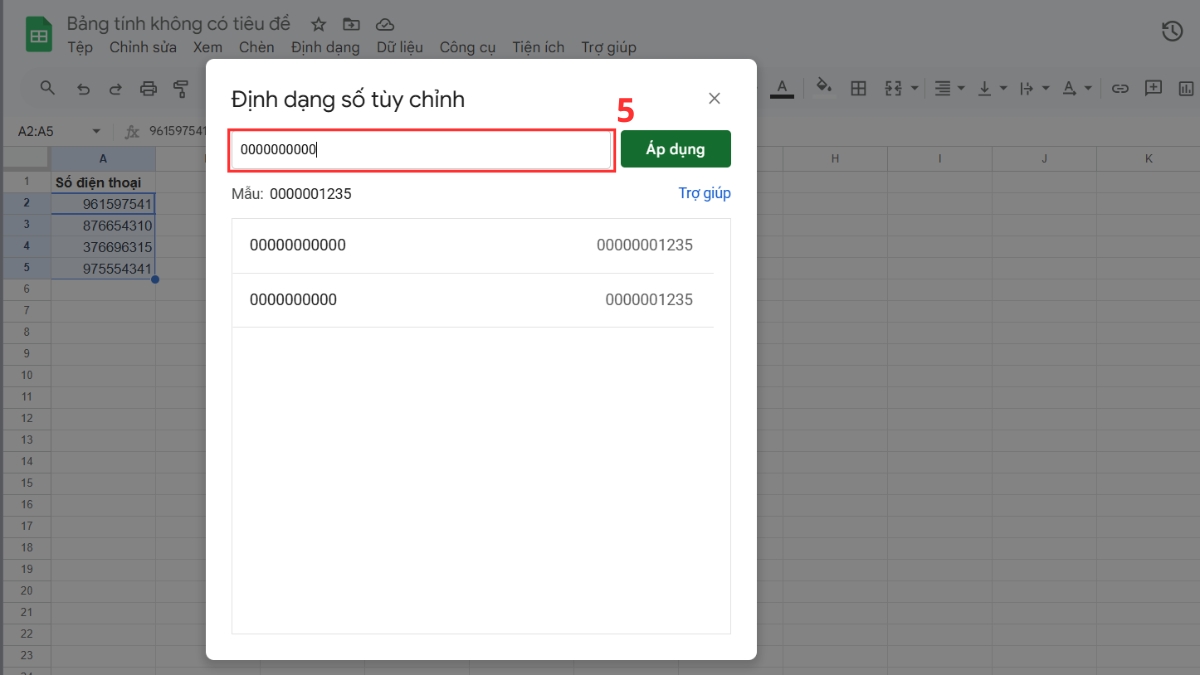Expand the text wrapping dropdown arrow
This screenshot has height=675, width=1200.
[x=1045, y=89]
